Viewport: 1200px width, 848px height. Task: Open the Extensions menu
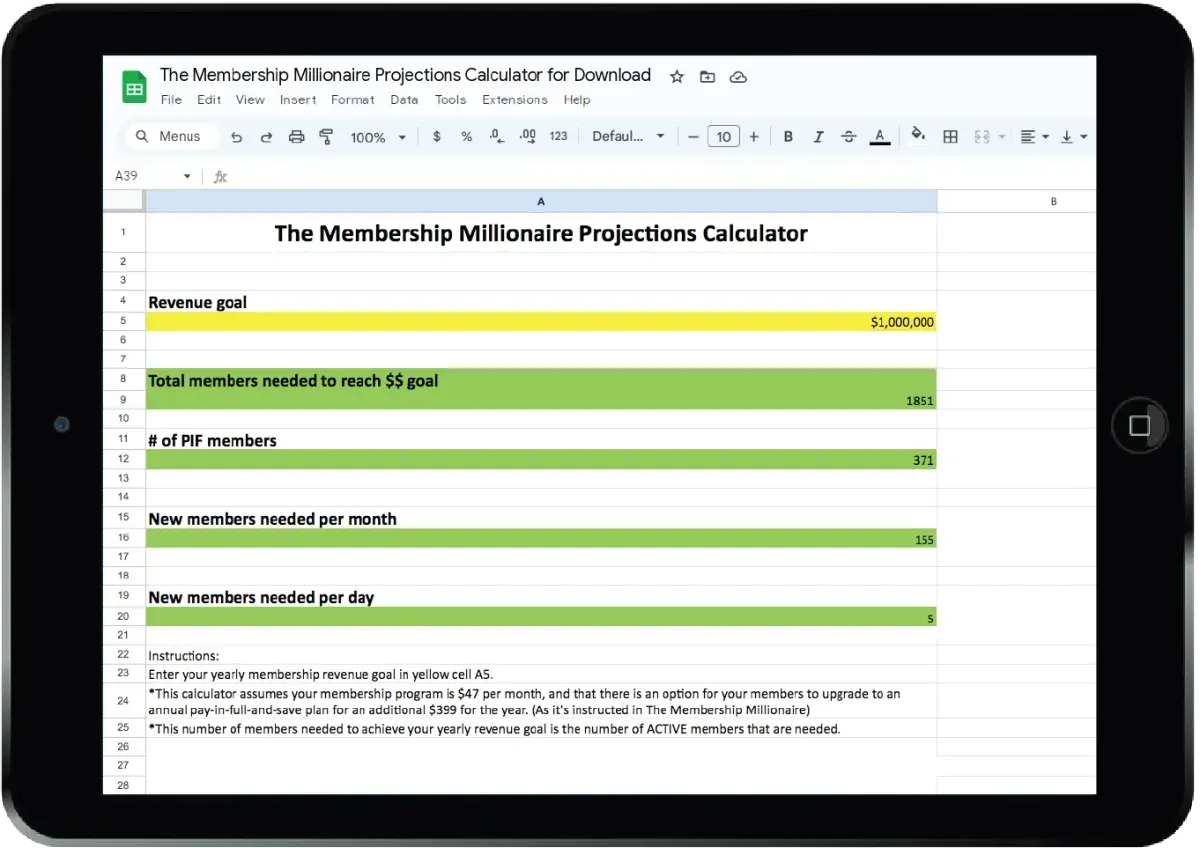[515, 100]
